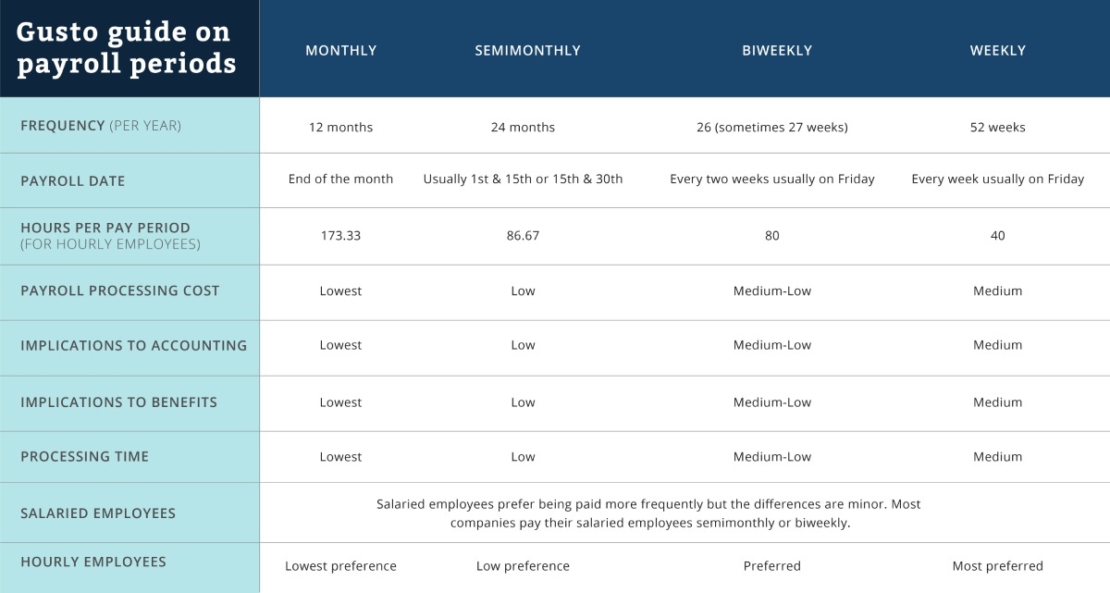Click the SALARIED EMPLOYEES row label
This screenshot has height=593, width=1110.
click(98, 513)
